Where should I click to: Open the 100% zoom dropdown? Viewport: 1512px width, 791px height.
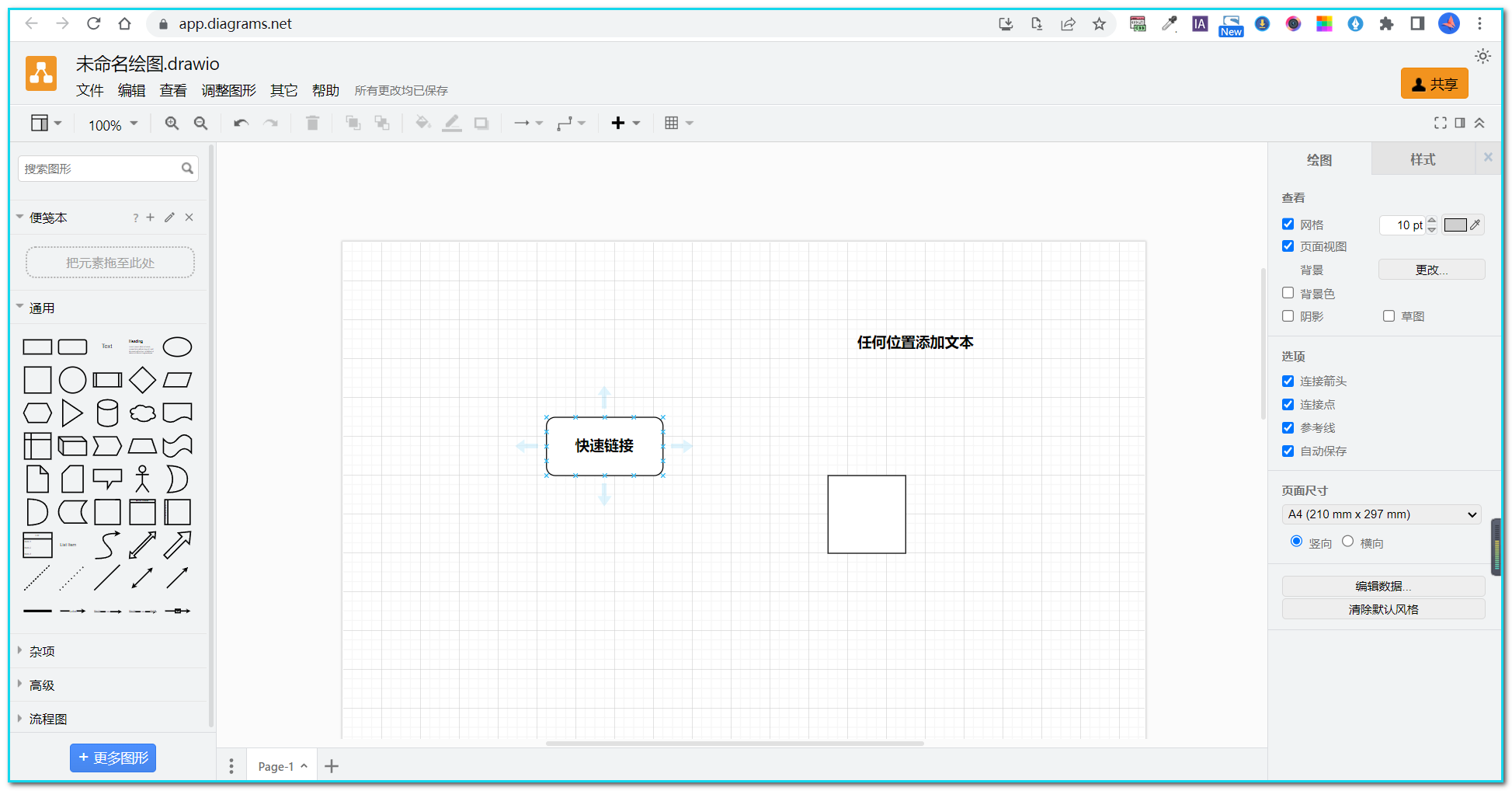pyautogui.click(x=113, y=124)
